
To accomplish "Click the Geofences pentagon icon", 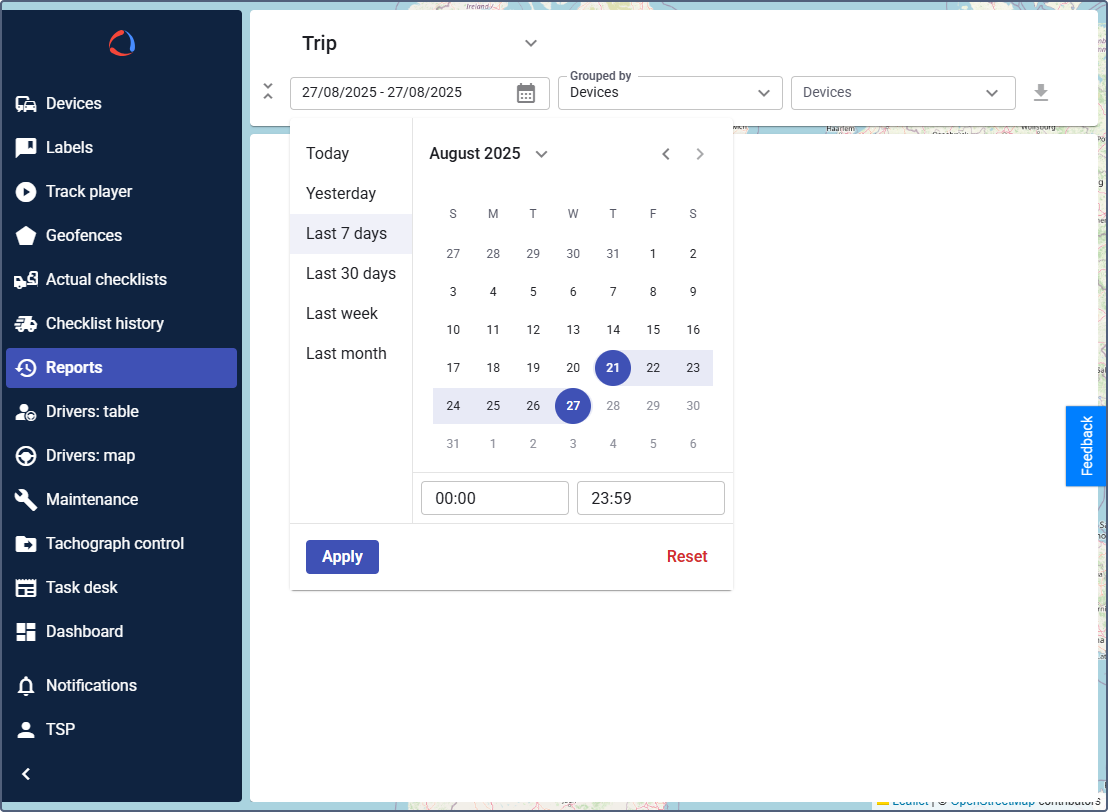I will [26, 236].
